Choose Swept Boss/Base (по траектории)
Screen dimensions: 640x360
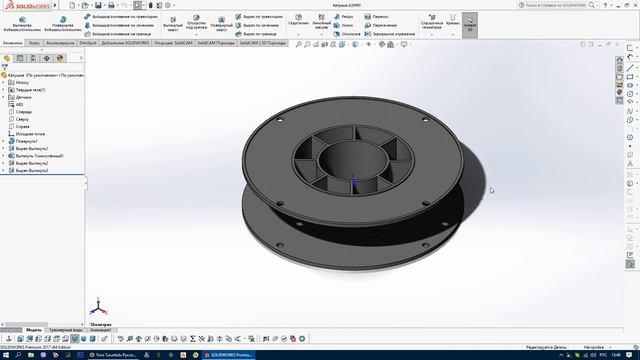click(x=121, y=17)
